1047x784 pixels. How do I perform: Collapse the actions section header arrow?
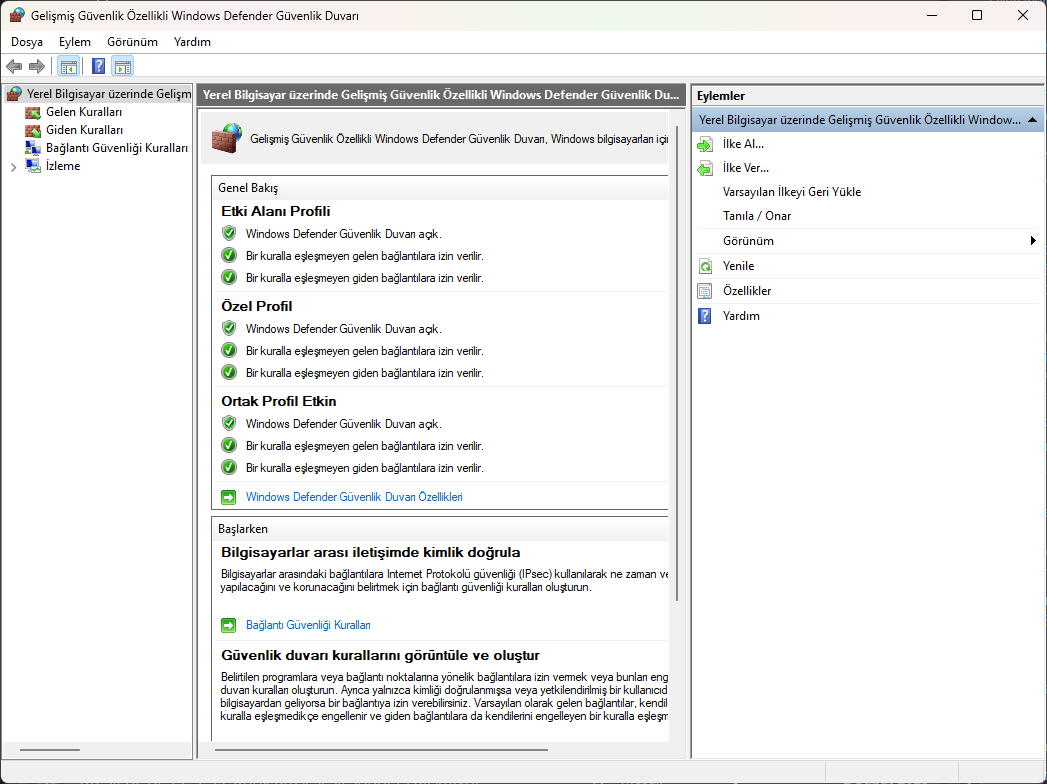point(1032,120)
